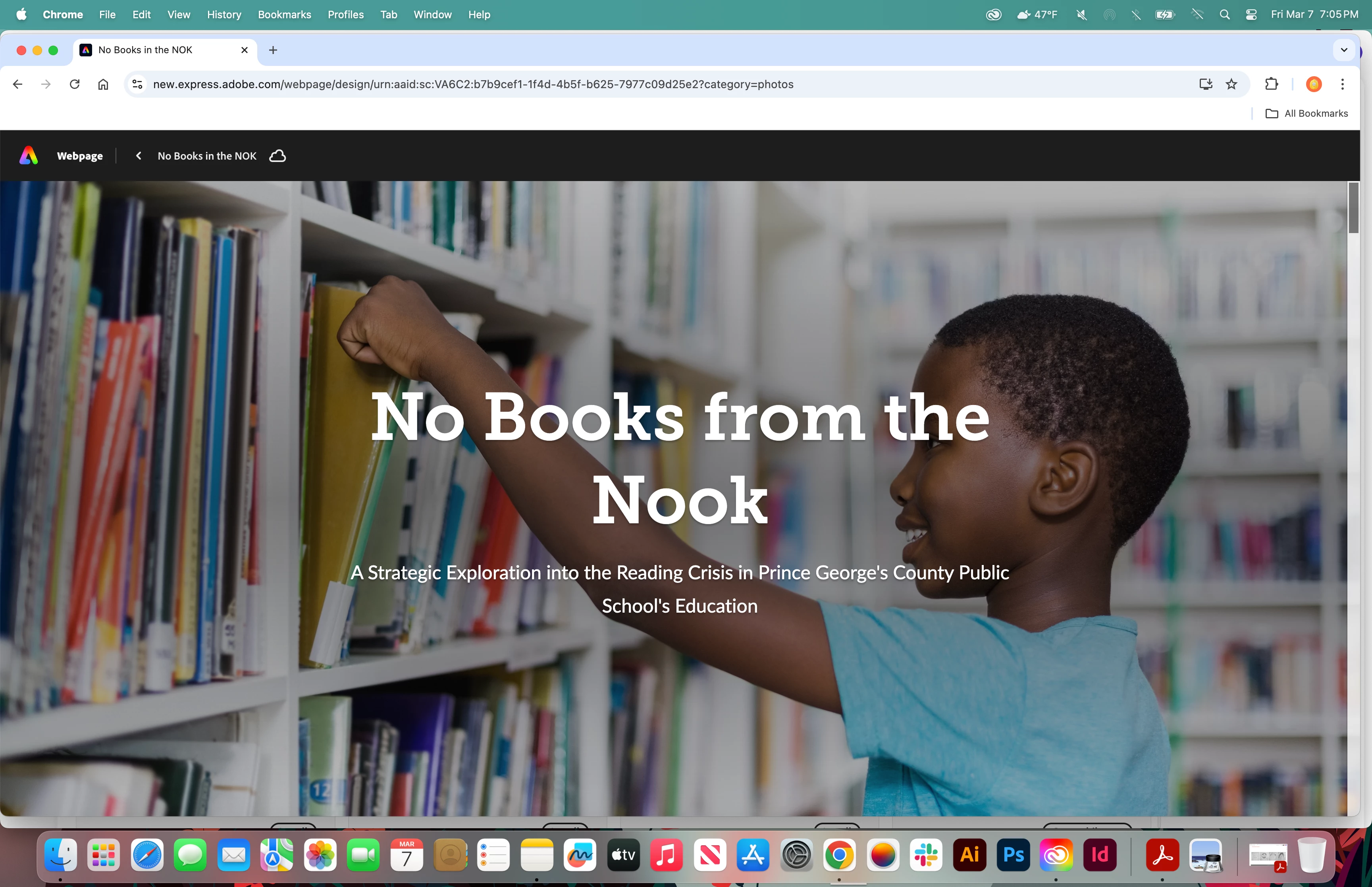This screenshot has height=887, width=1372.
Task: Open the Chrome extensions puzzle icon
Action: pyautogui.click(x=1271, y=84)
